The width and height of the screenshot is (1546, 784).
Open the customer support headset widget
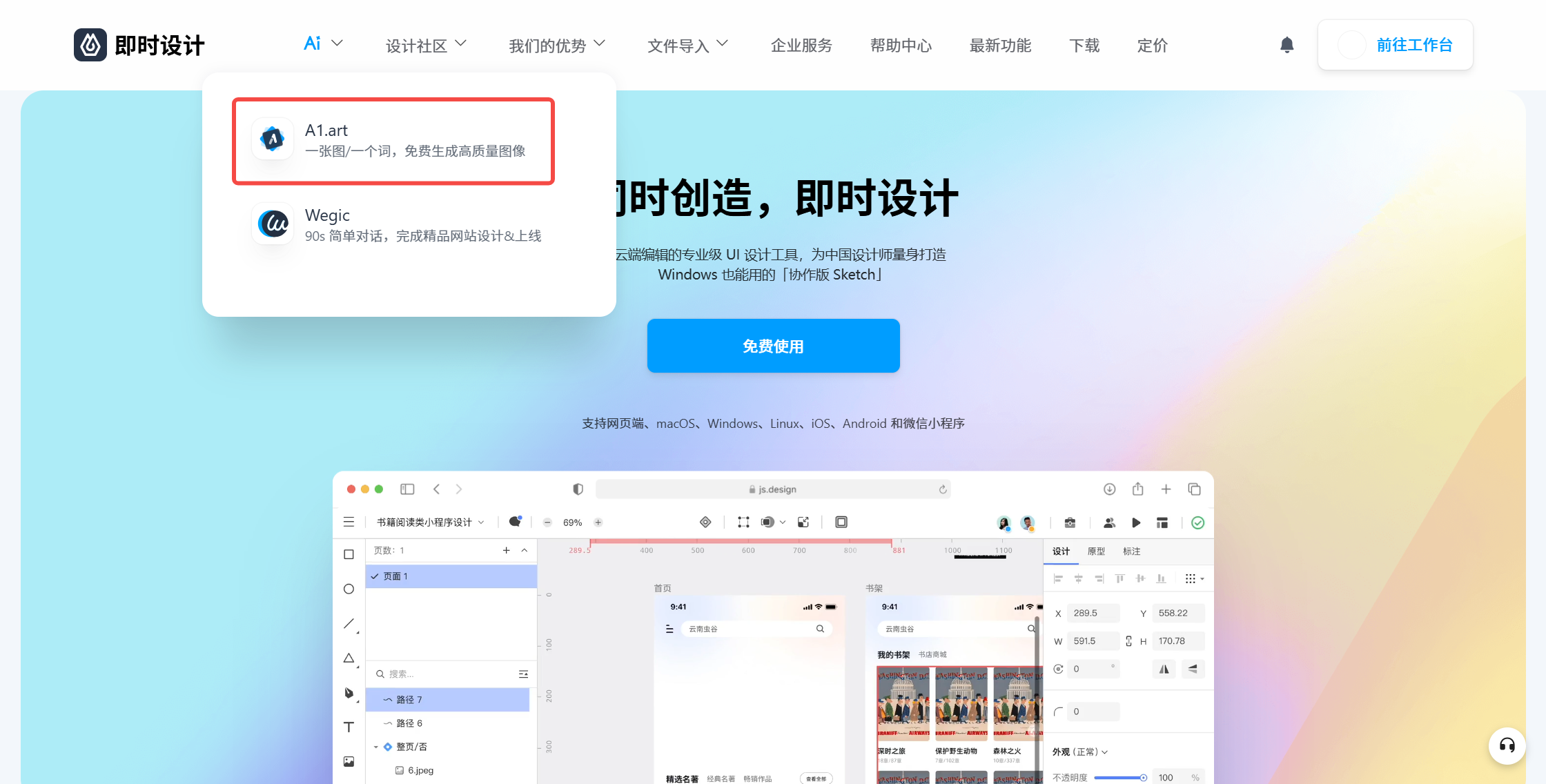tap(1507, 745)
